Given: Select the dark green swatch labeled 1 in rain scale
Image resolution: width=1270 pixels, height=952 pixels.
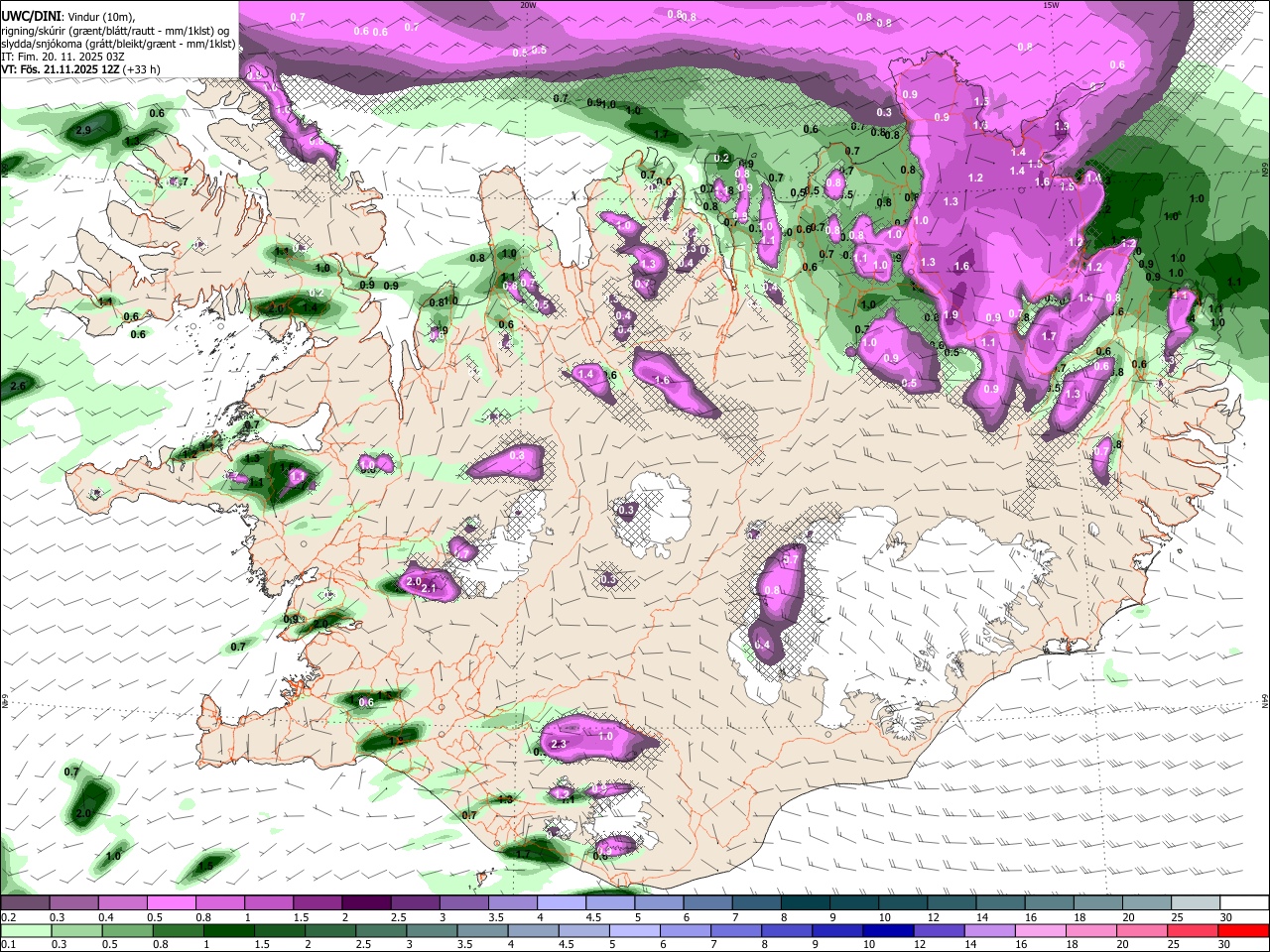Looking at the screenshot, I should tap(228, 930).
